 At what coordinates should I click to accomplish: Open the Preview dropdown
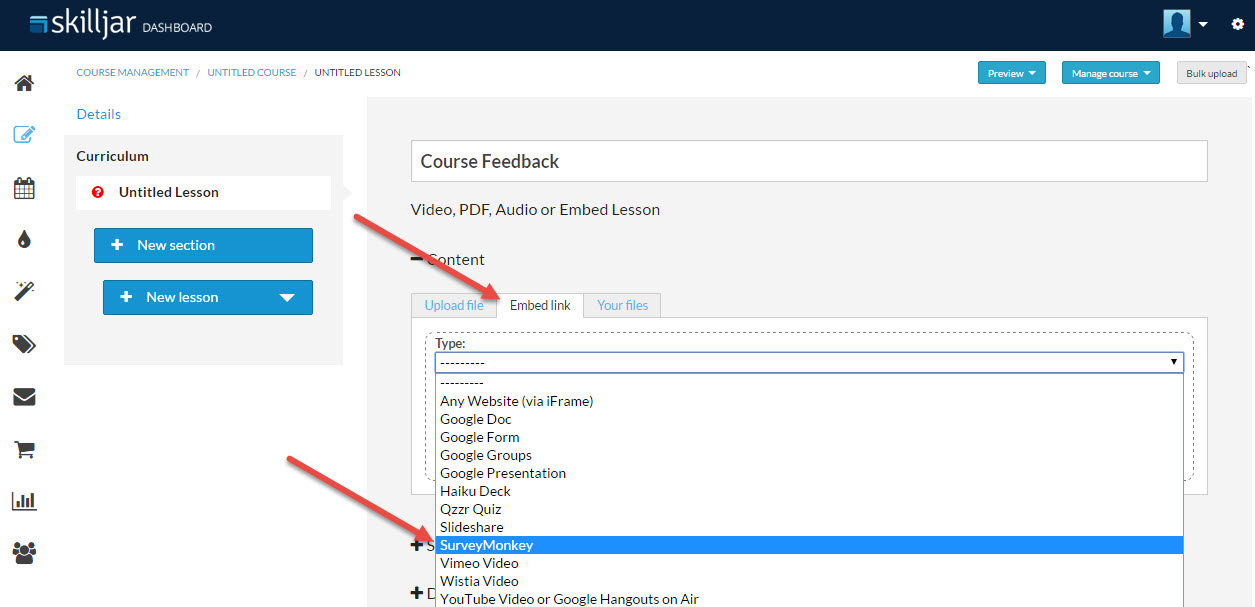pos(1012,73)
